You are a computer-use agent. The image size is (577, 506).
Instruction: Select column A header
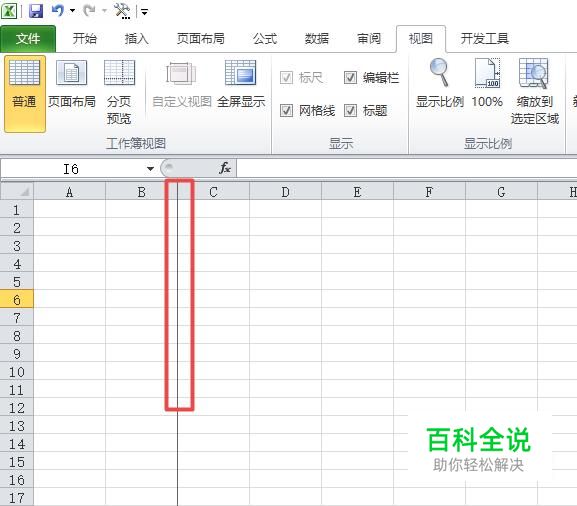[x=70, y=192]
